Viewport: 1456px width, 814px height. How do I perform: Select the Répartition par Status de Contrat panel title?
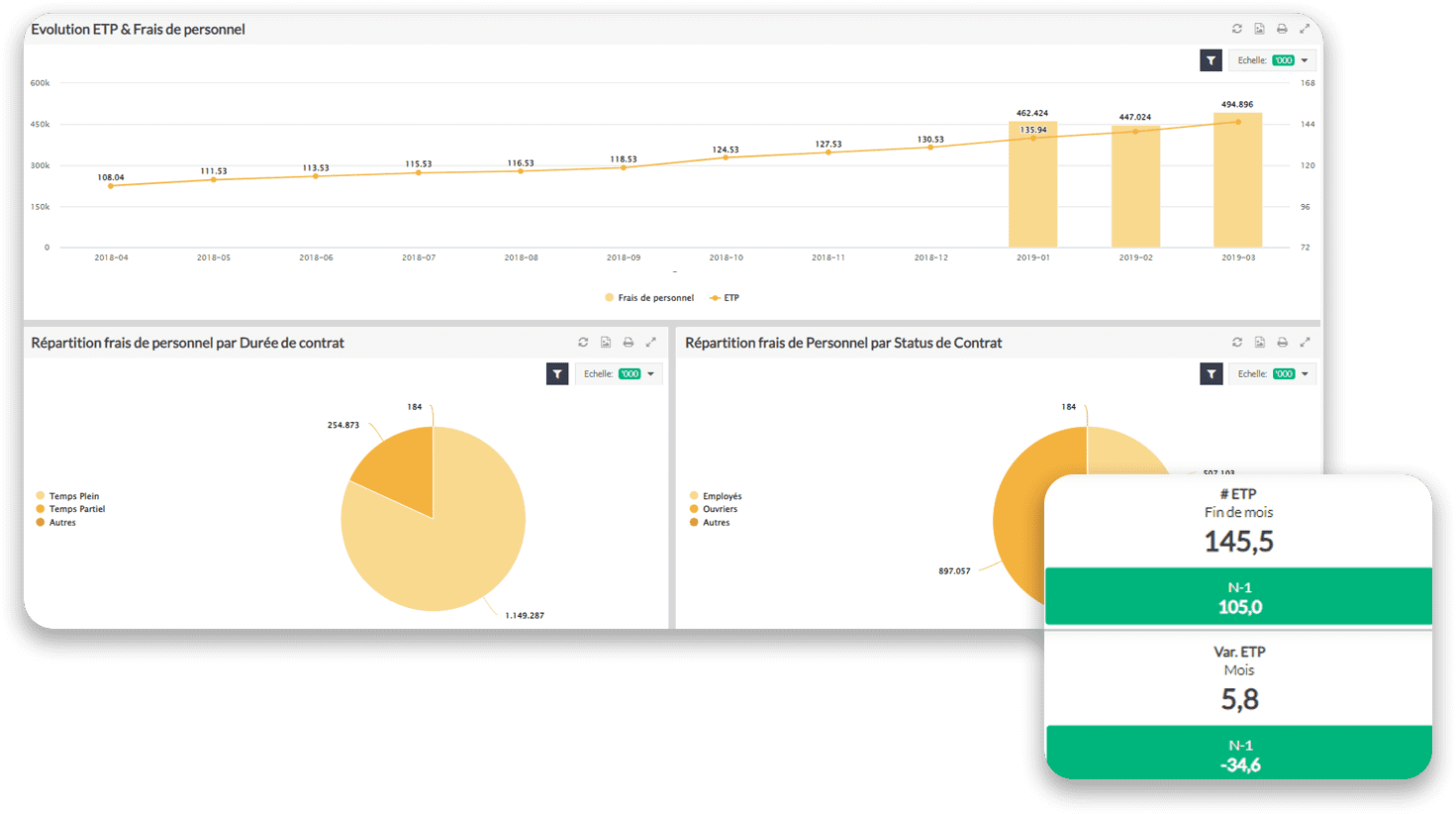[x=843, y=342]
